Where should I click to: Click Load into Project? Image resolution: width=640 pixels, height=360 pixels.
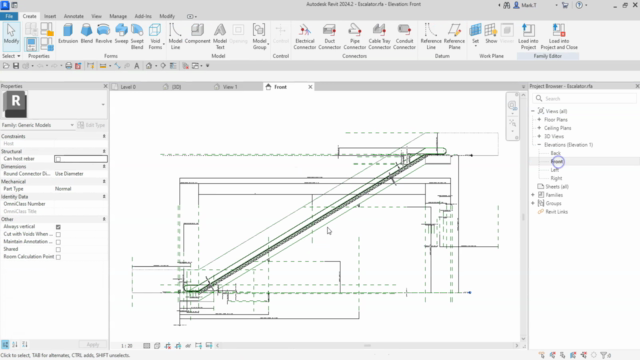(528, 37)
